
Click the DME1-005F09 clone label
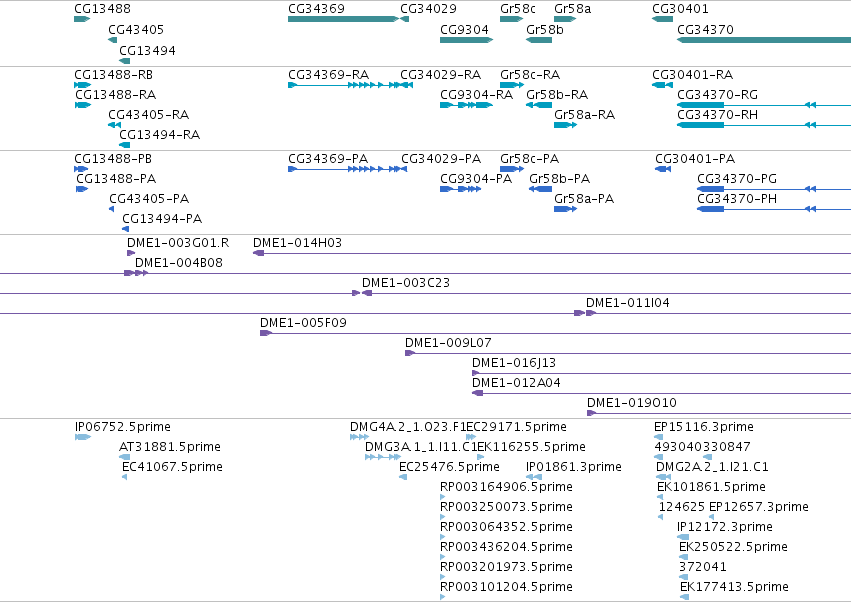coord(303,323)
